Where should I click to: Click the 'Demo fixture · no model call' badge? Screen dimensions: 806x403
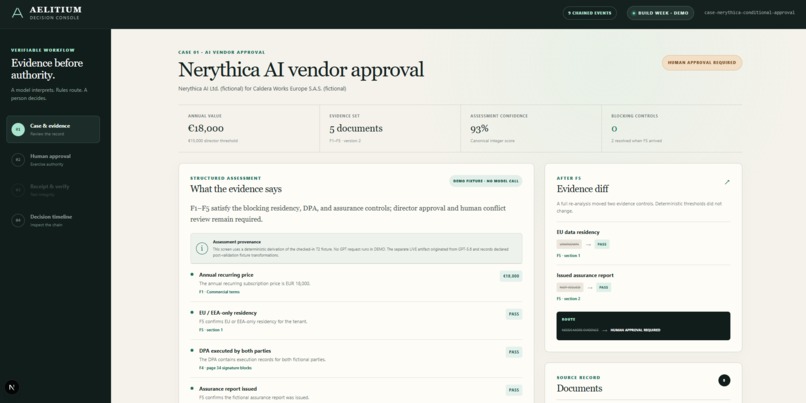tap(485, 181)
